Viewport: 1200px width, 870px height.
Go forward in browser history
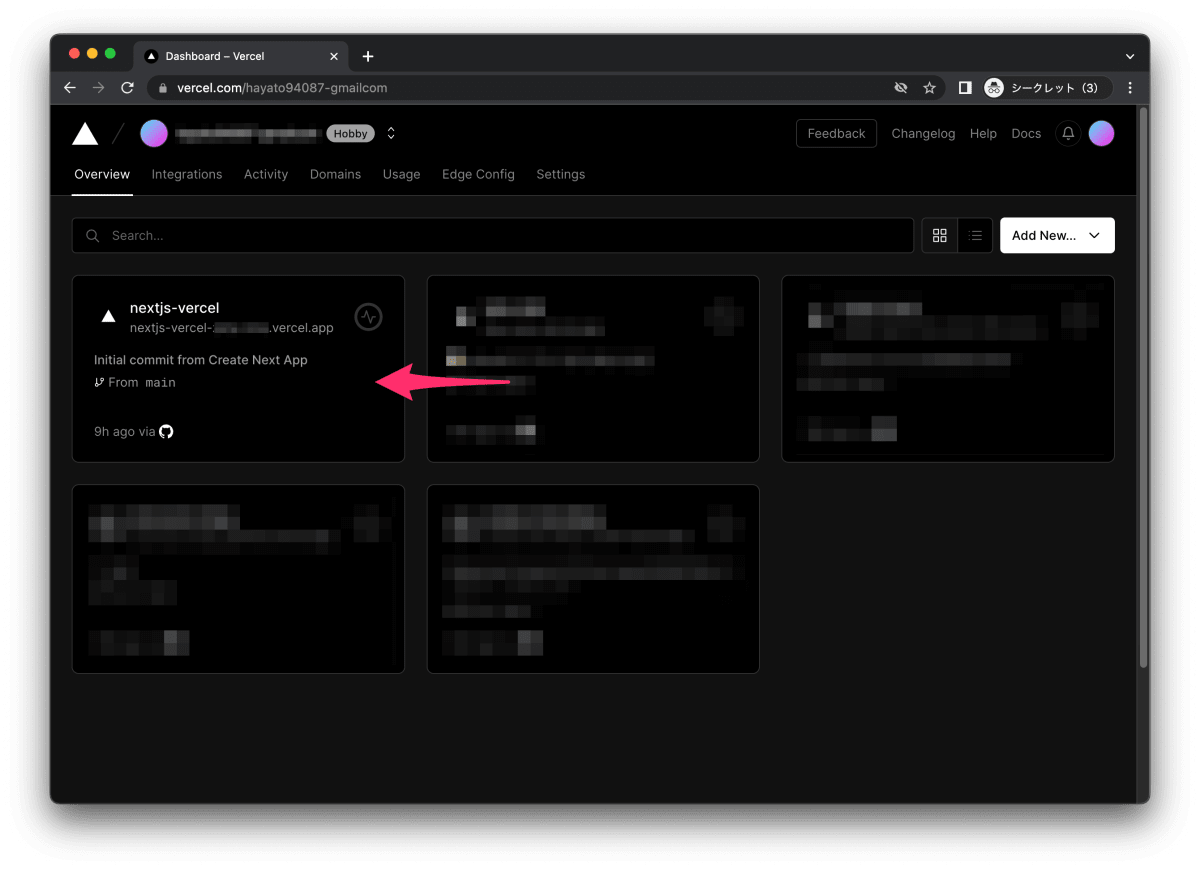pyautogui.click(x=98, y=88)
